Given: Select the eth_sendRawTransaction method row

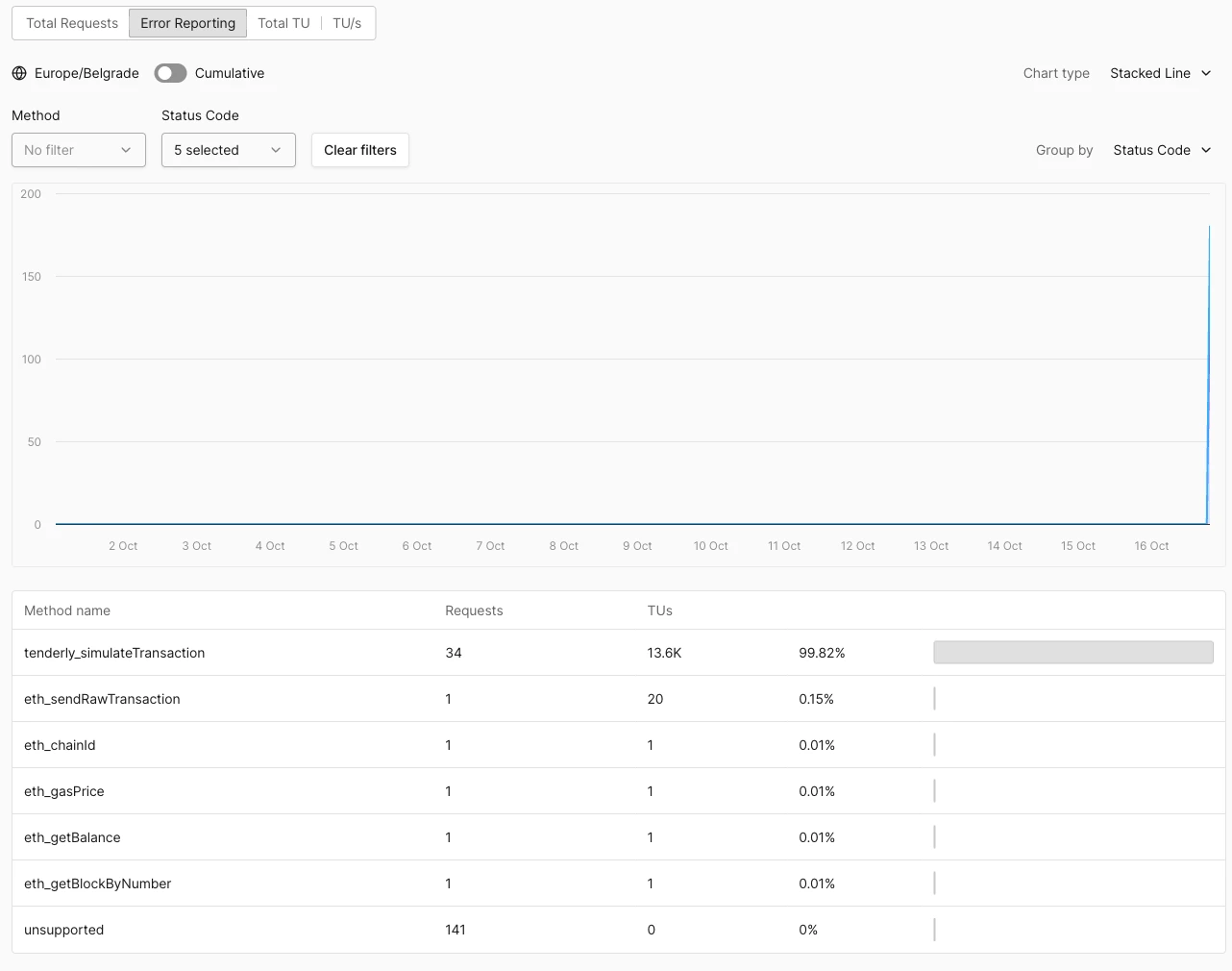Looking at the screenshot, I should click(619, 699).
